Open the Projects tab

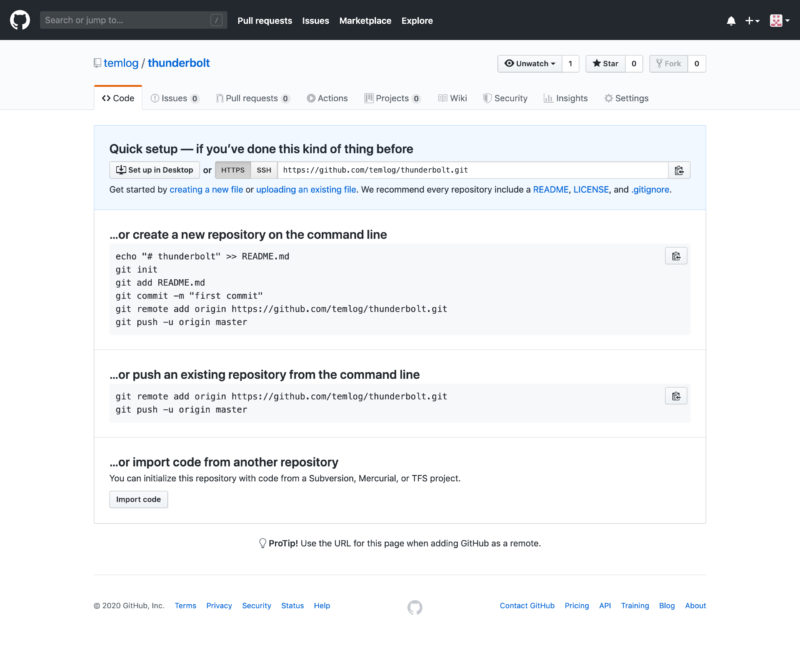[x=392, y=98]
